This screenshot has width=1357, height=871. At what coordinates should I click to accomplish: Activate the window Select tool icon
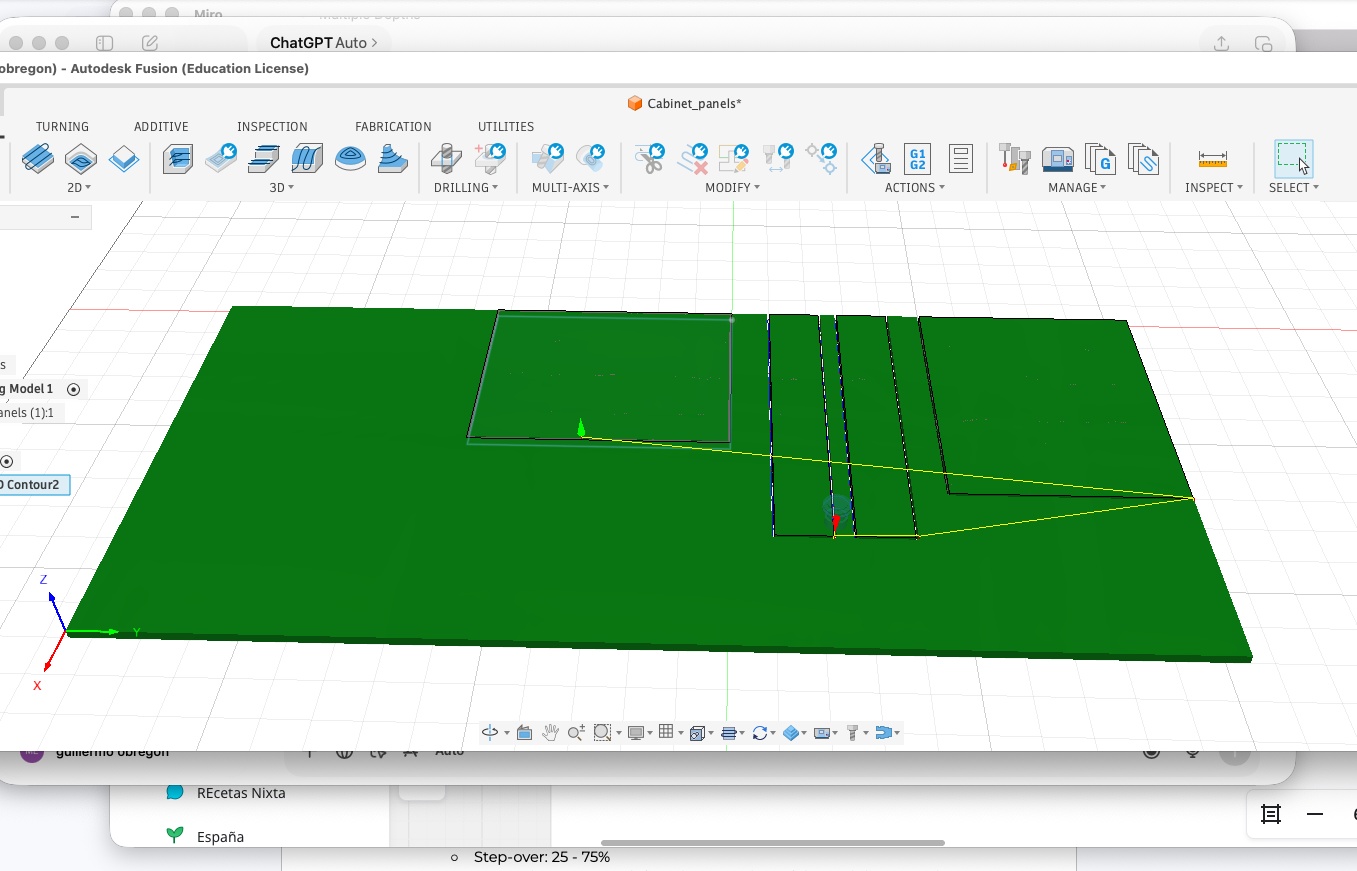(x=1293, y=158)
